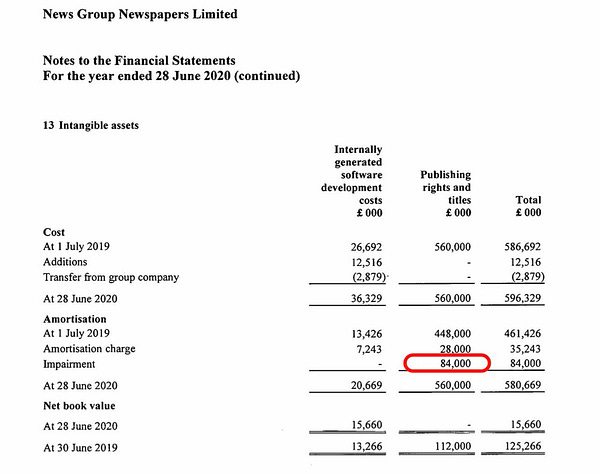Select the bold 'Amortisation' section label
Image resolution: width=600 pixels, height=474 pixels.
(75, 319)
